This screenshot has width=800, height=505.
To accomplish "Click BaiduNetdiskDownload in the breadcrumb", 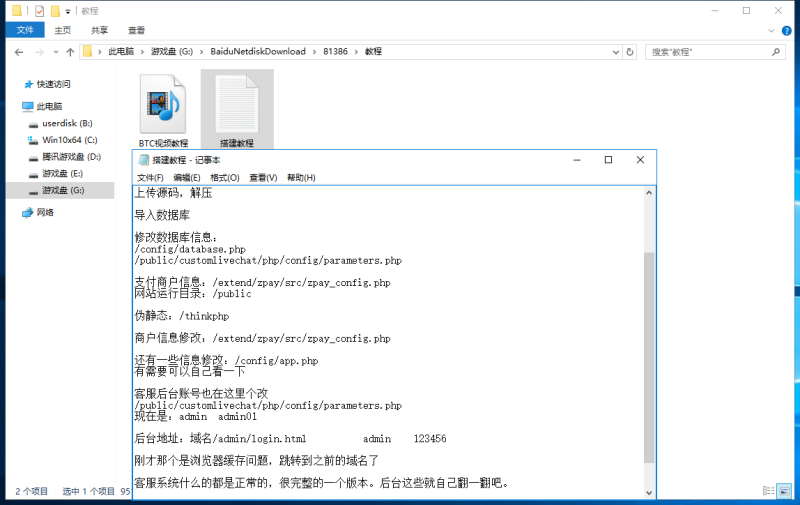I will [258, 52].
